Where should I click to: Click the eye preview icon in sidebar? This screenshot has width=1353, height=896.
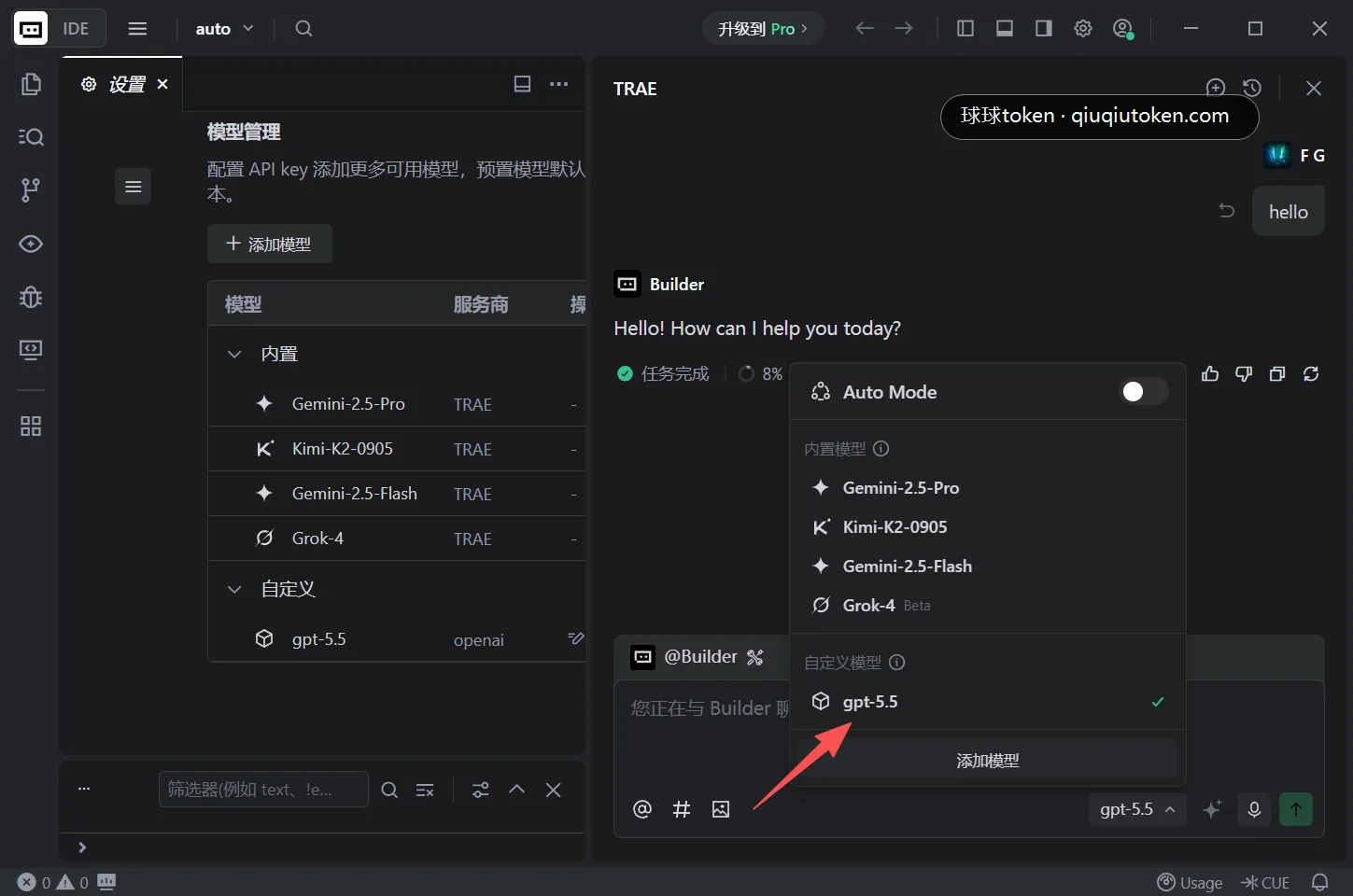(x=31, y=244)
